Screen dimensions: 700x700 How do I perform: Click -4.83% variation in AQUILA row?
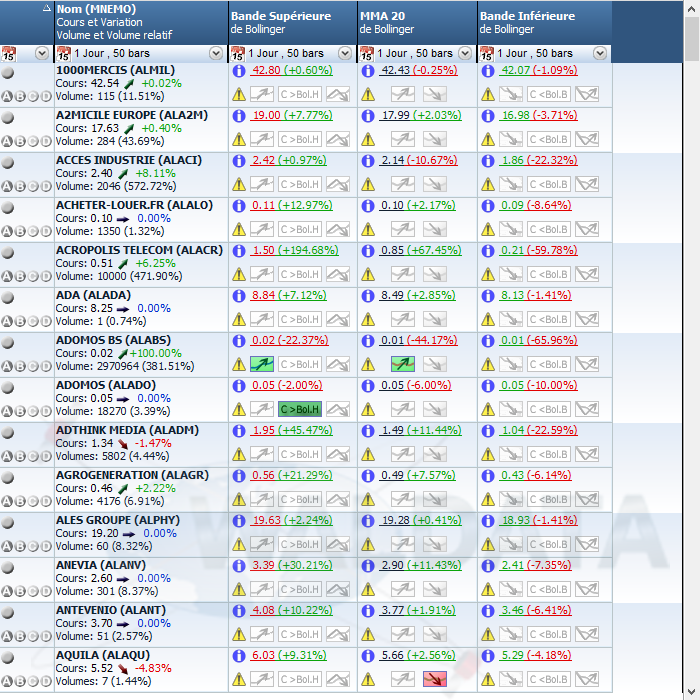coord(153,668)
